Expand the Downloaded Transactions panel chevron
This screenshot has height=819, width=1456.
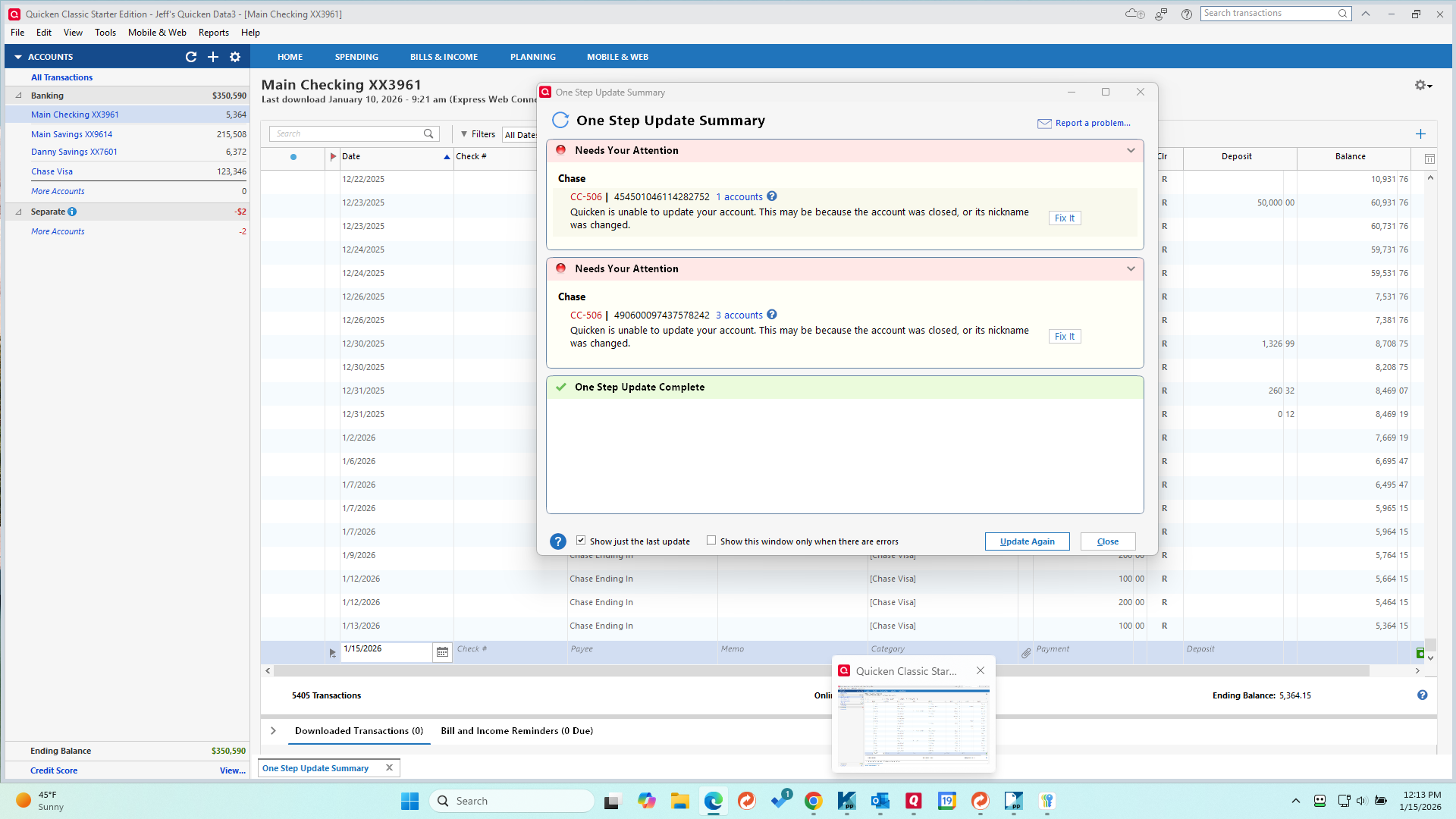[x=273, y=731]
